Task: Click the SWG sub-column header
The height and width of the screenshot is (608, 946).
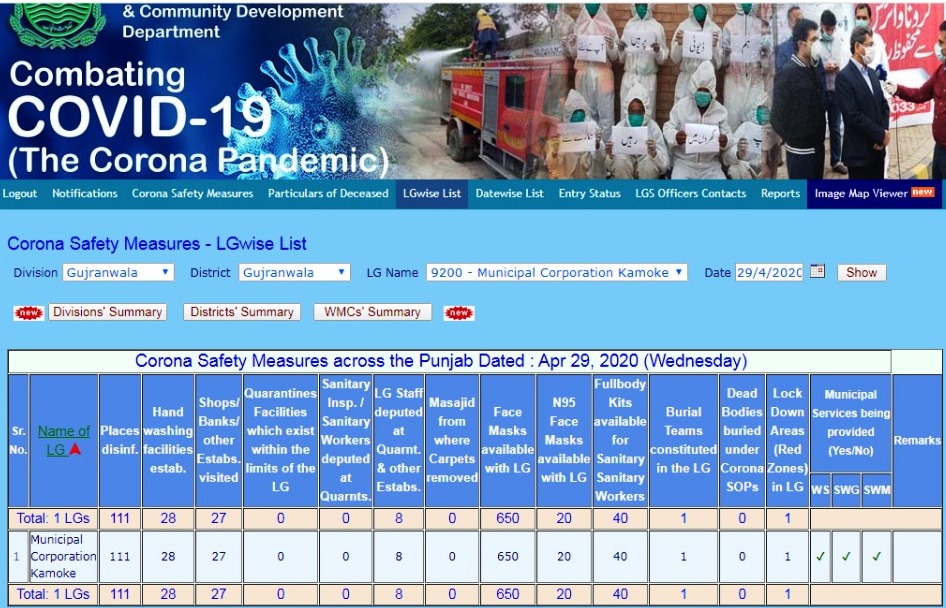Action: [846, 490]
